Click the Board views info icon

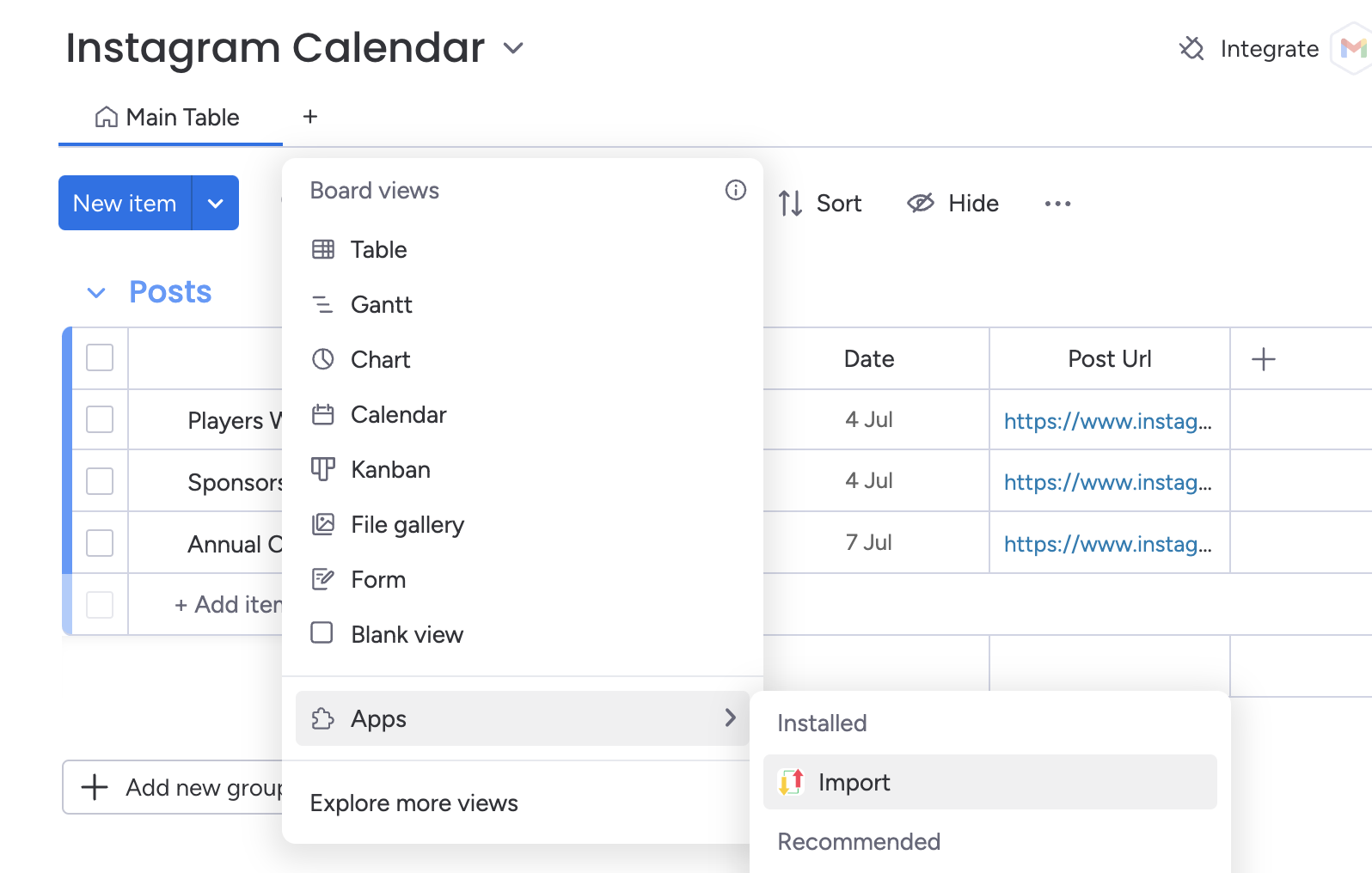(x=735, y=190)
